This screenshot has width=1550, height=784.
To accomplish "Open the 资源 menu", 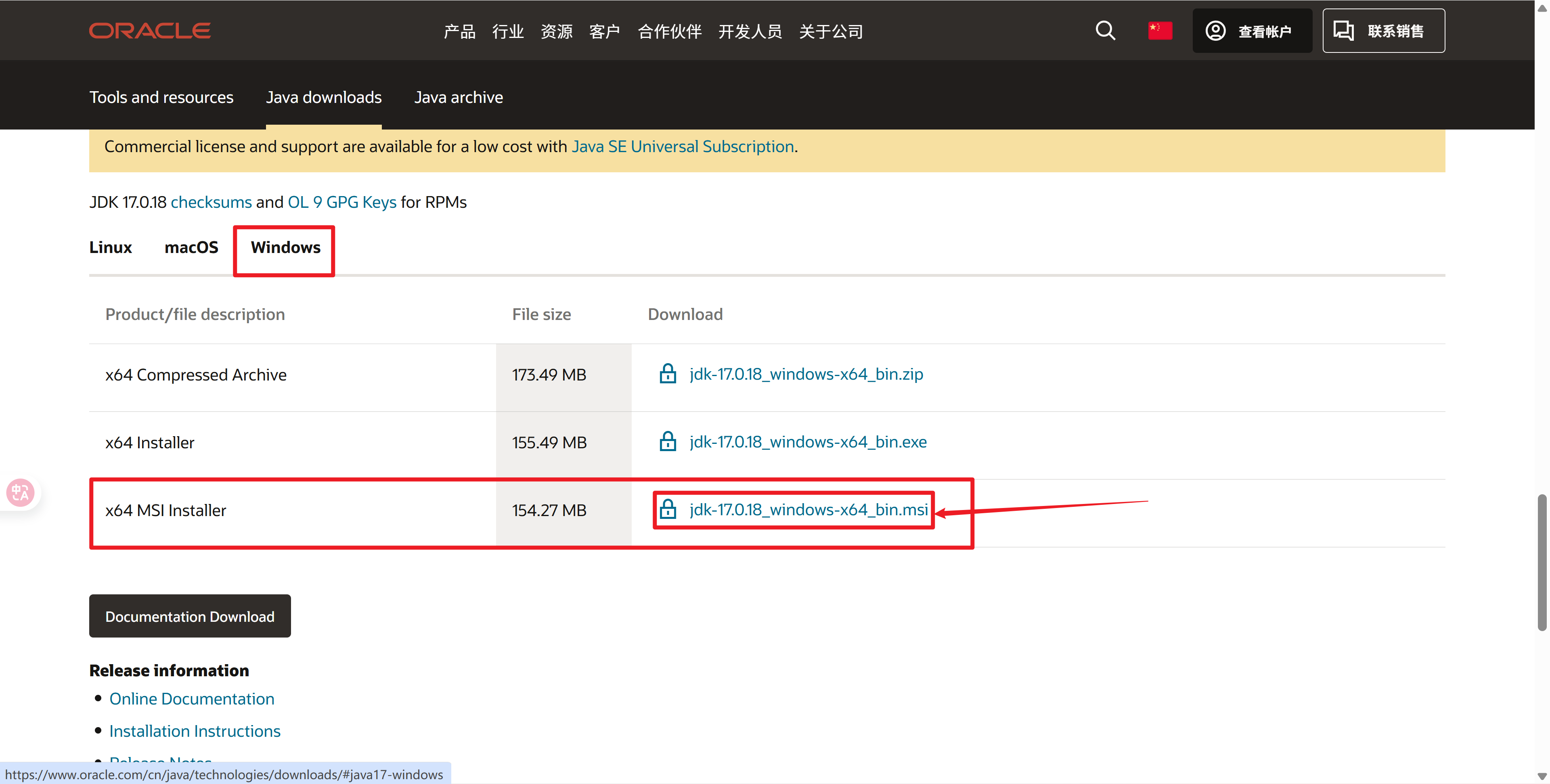I will pos(557,31).
